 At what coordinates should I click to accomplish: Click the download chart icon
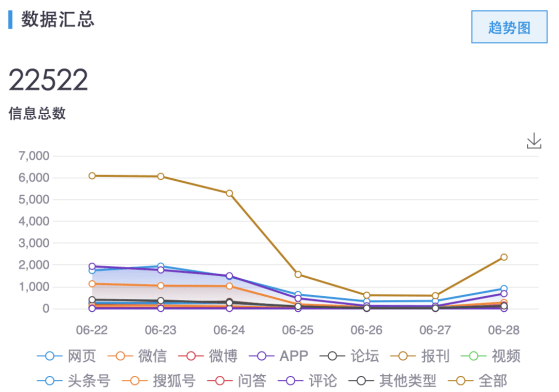[x=534, y=141]
